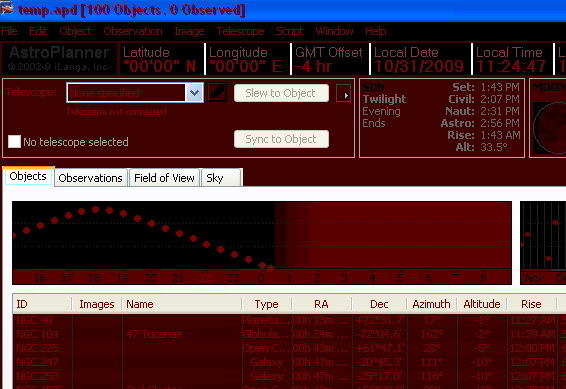Open the Telescope dropdown arrow
Screen dimensions: 566x389
click(195, 93)
